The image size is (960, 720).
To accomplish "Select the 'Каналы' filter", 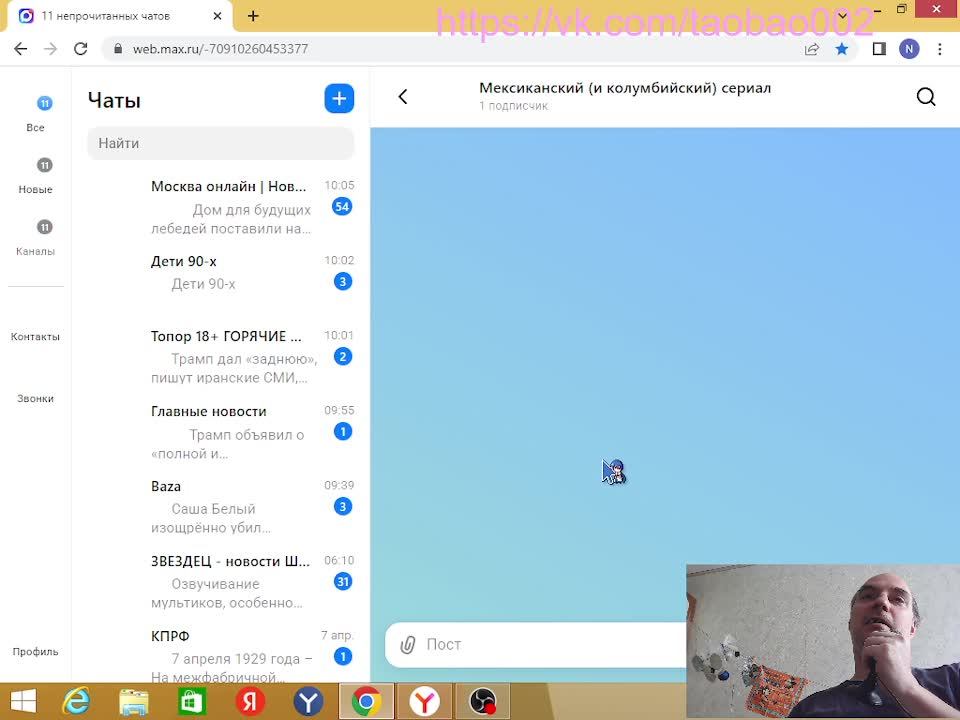I will [36, 238].
